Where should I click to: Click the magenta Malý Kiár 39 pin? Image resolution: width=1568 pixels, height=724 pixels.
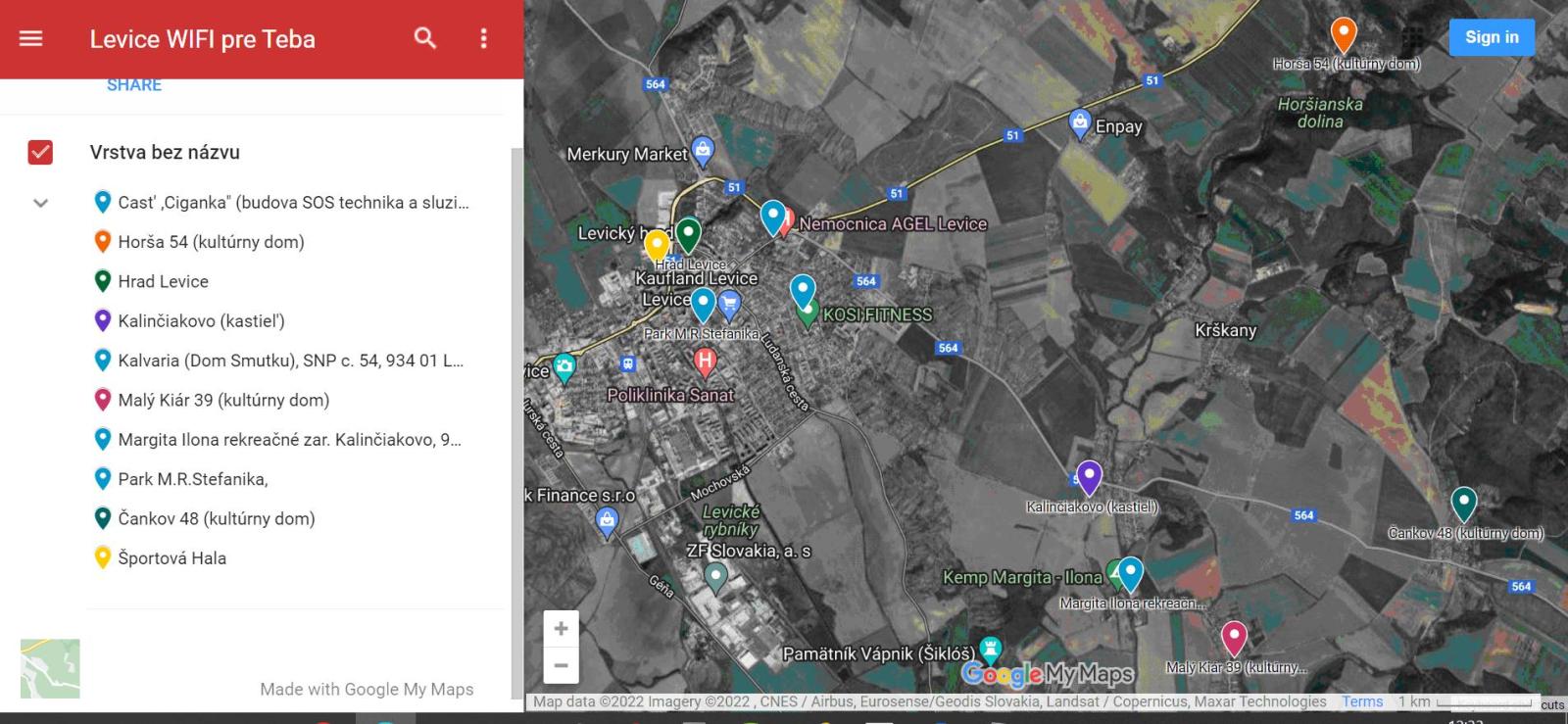1234,639
